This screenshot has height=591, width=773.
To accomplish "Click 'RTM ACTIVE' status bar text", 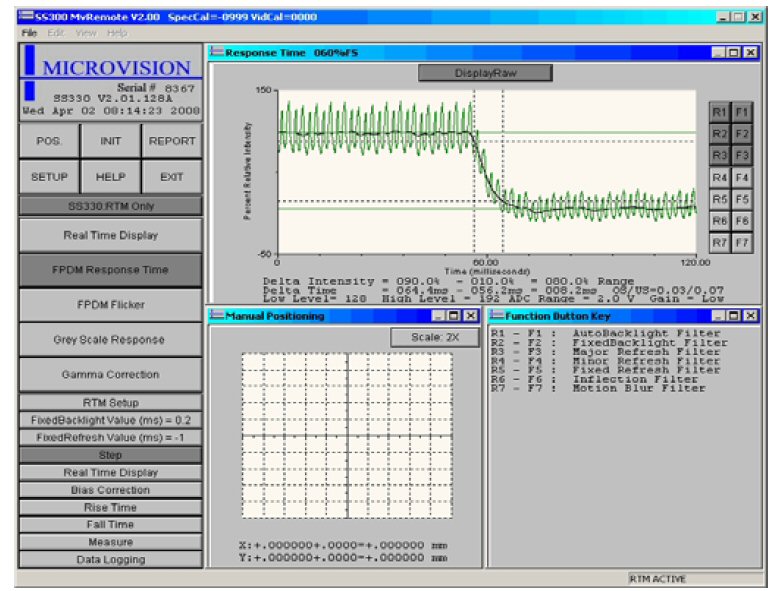I will (x=658, y=579).
